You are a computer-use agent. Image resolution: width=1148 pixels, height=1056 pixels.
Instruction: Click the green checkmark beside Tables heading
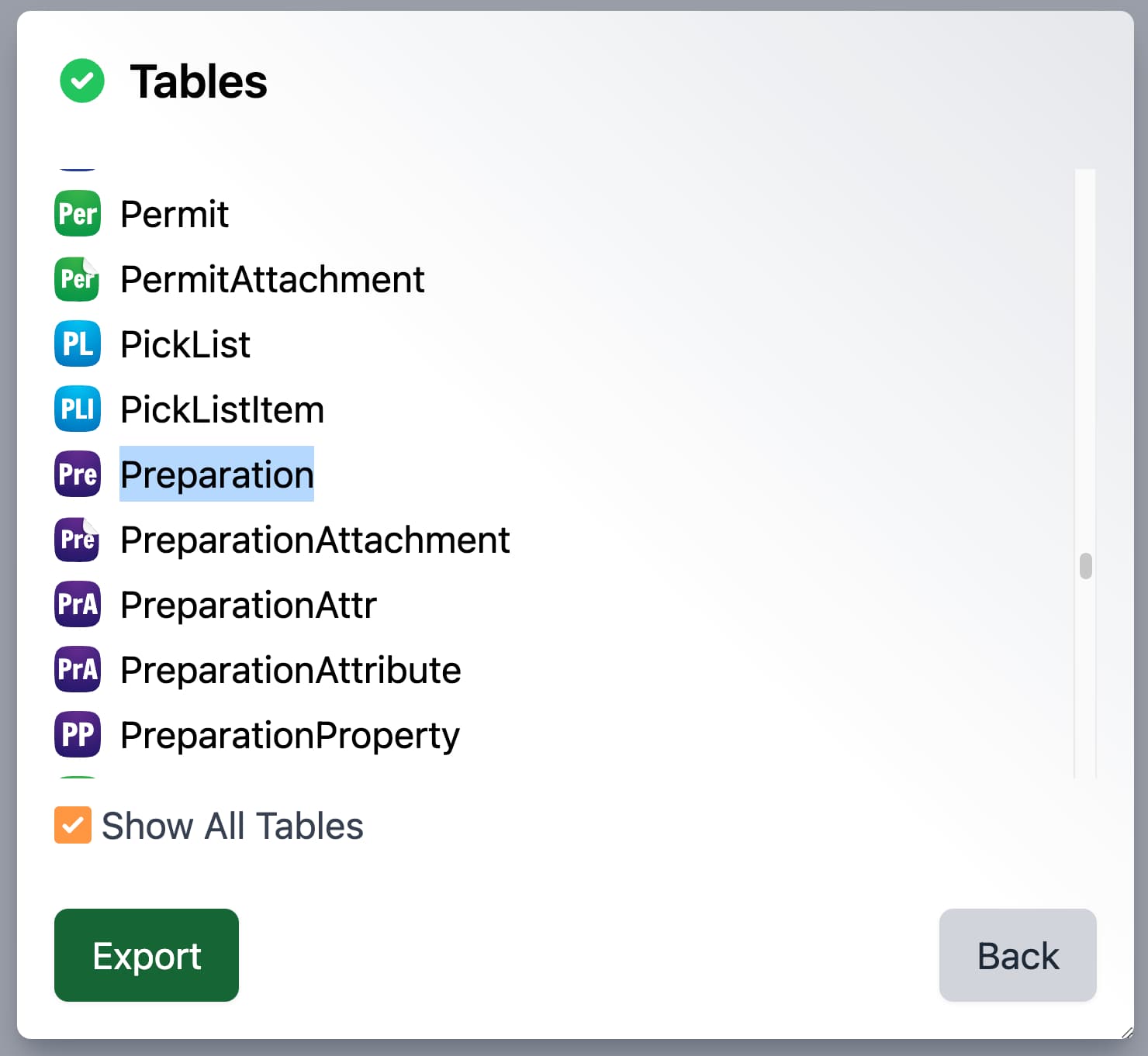(x=82, y=81)
